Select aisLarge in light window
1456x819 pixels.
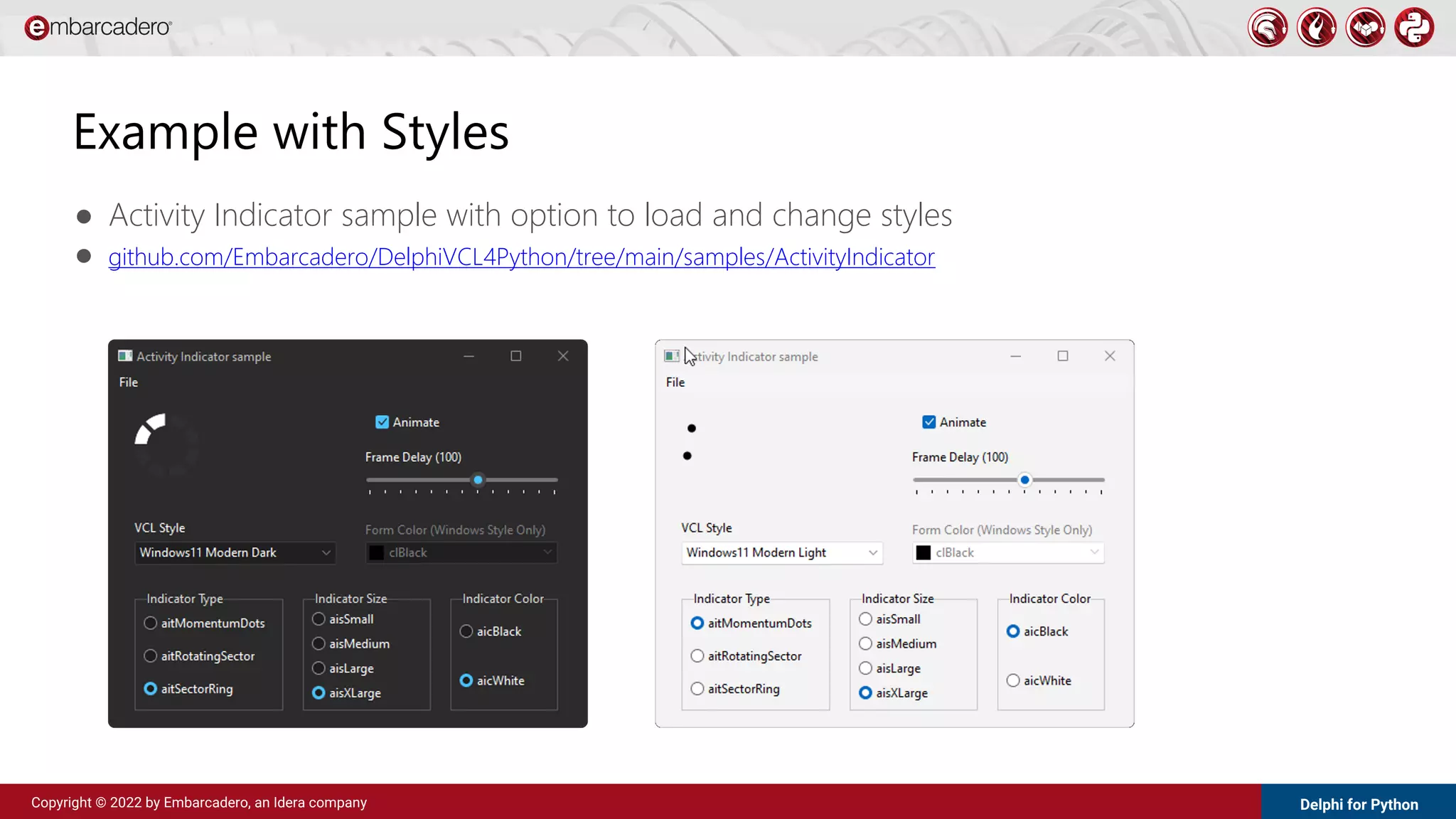tap(889, 668)
